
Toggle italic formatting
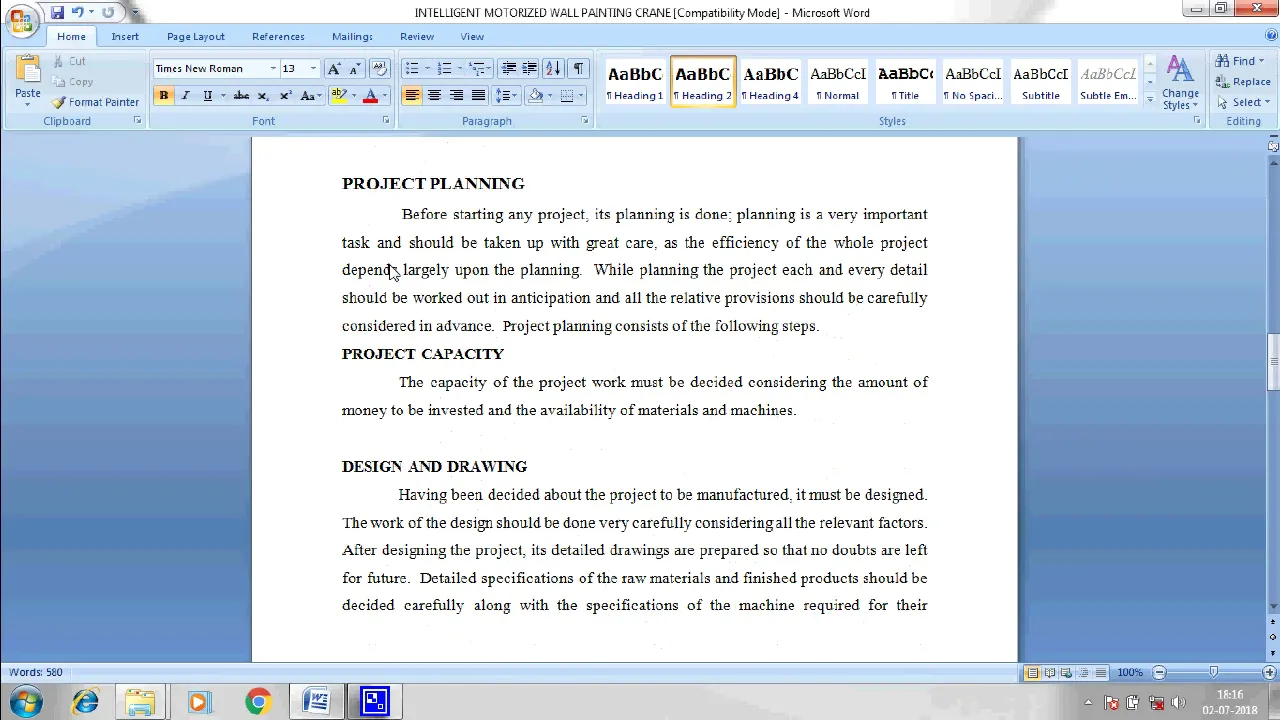[185, 96]
